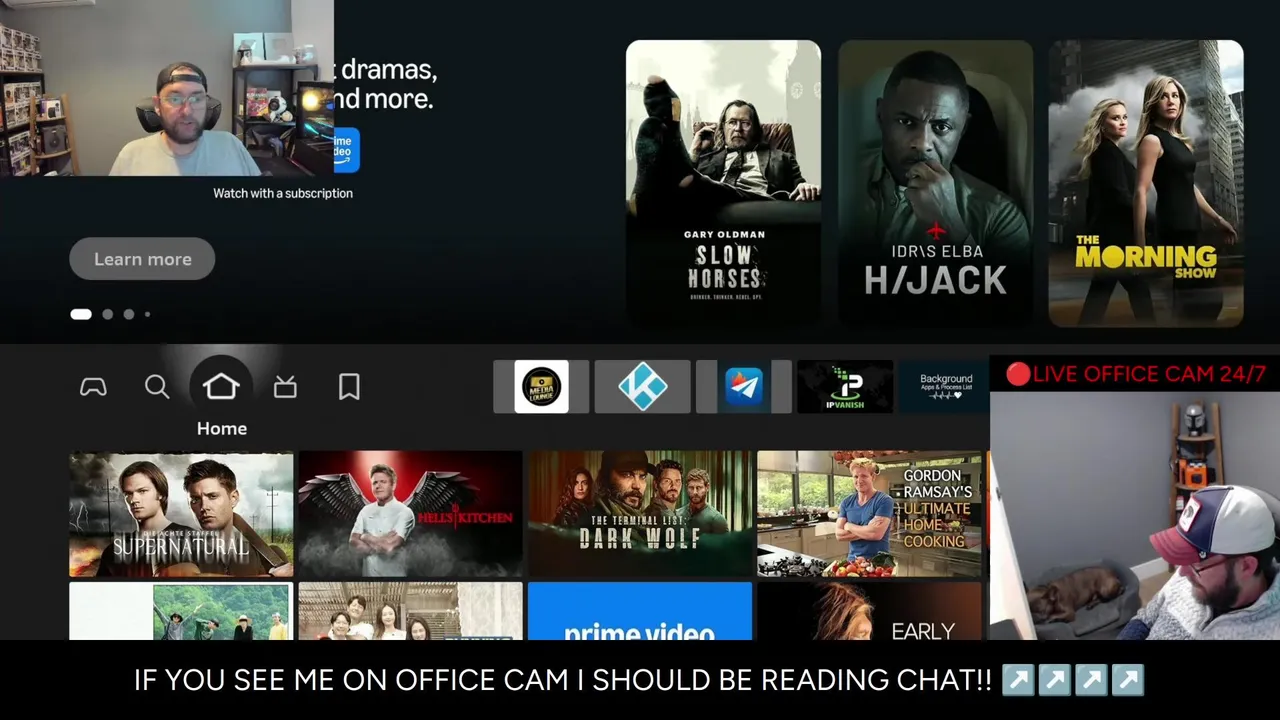Select the tile with people in a green field
Screen dimensions: 1280x720
(x=181, y=612)
